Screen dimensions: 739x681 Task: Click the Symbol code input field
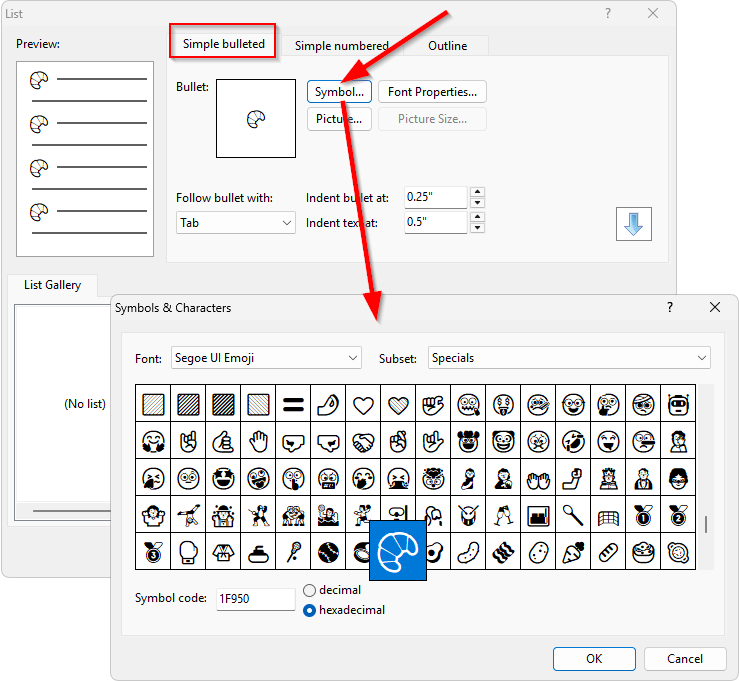[x=255, y=599]
